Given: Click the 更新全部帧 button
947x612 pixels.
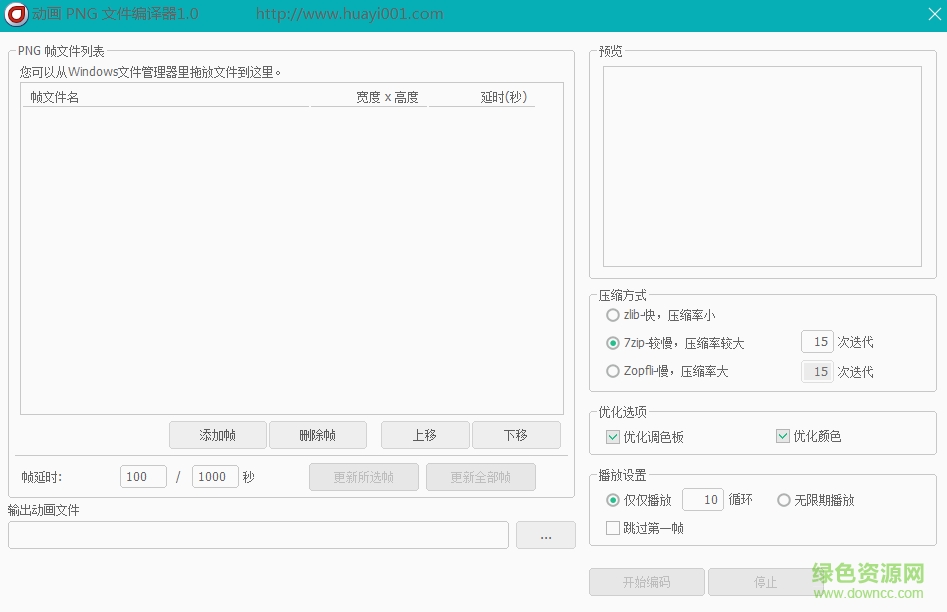Looking at the screenshot, I should 481,477.
